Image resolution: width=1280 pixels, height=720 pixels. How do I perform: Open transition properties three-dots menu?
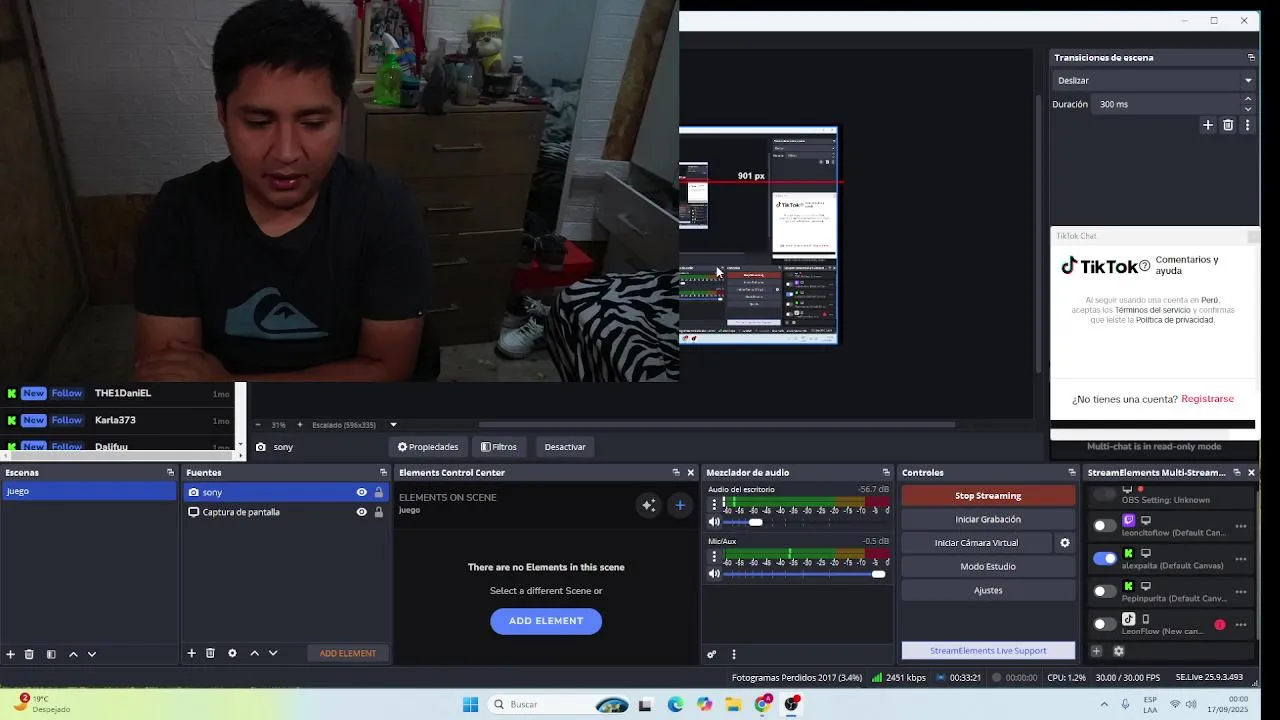[x=1247, y=125]
